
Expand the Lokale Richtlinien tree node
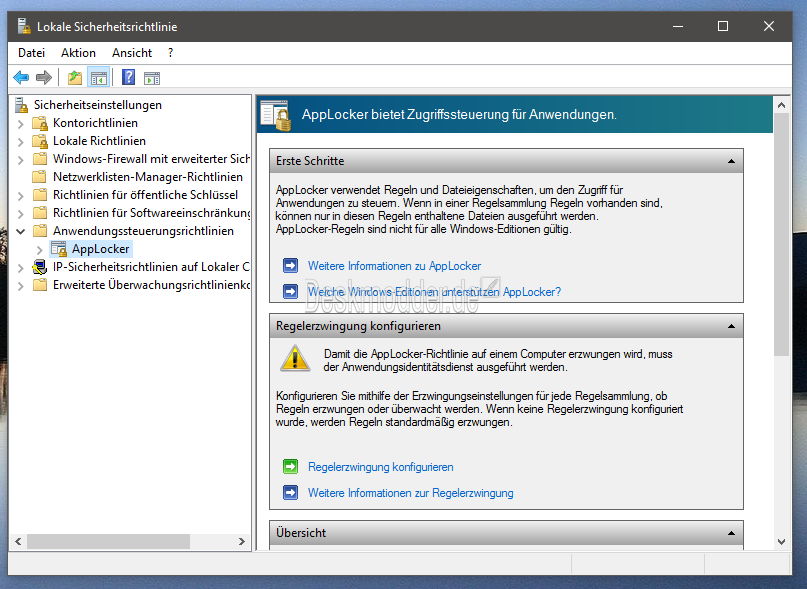coord(21,142)
